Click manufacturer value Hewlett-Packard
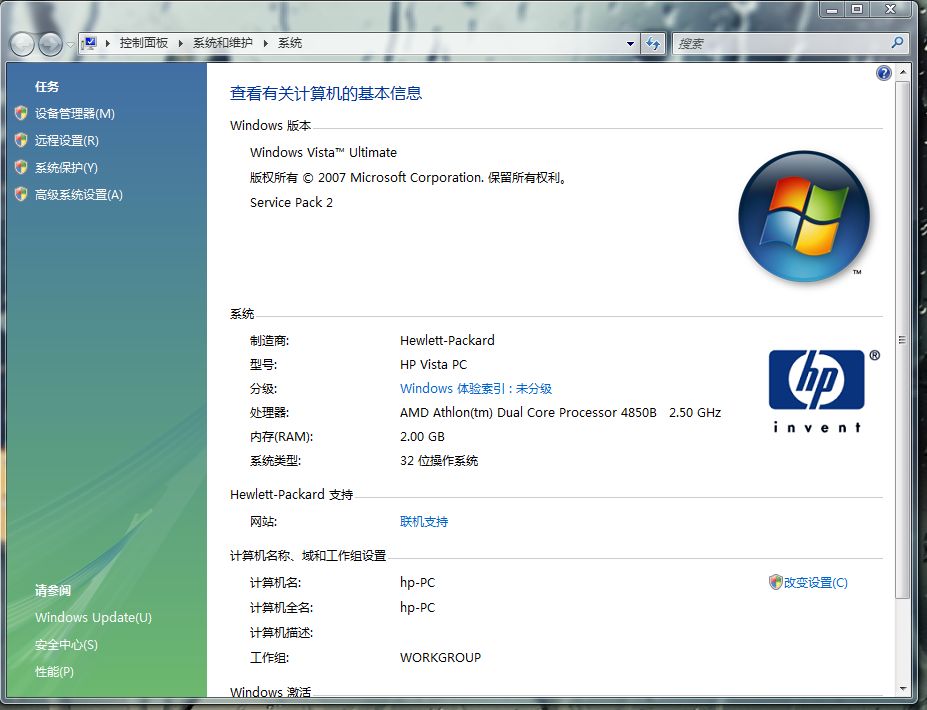Screen dimensions: 927x710 pos(447,341)
